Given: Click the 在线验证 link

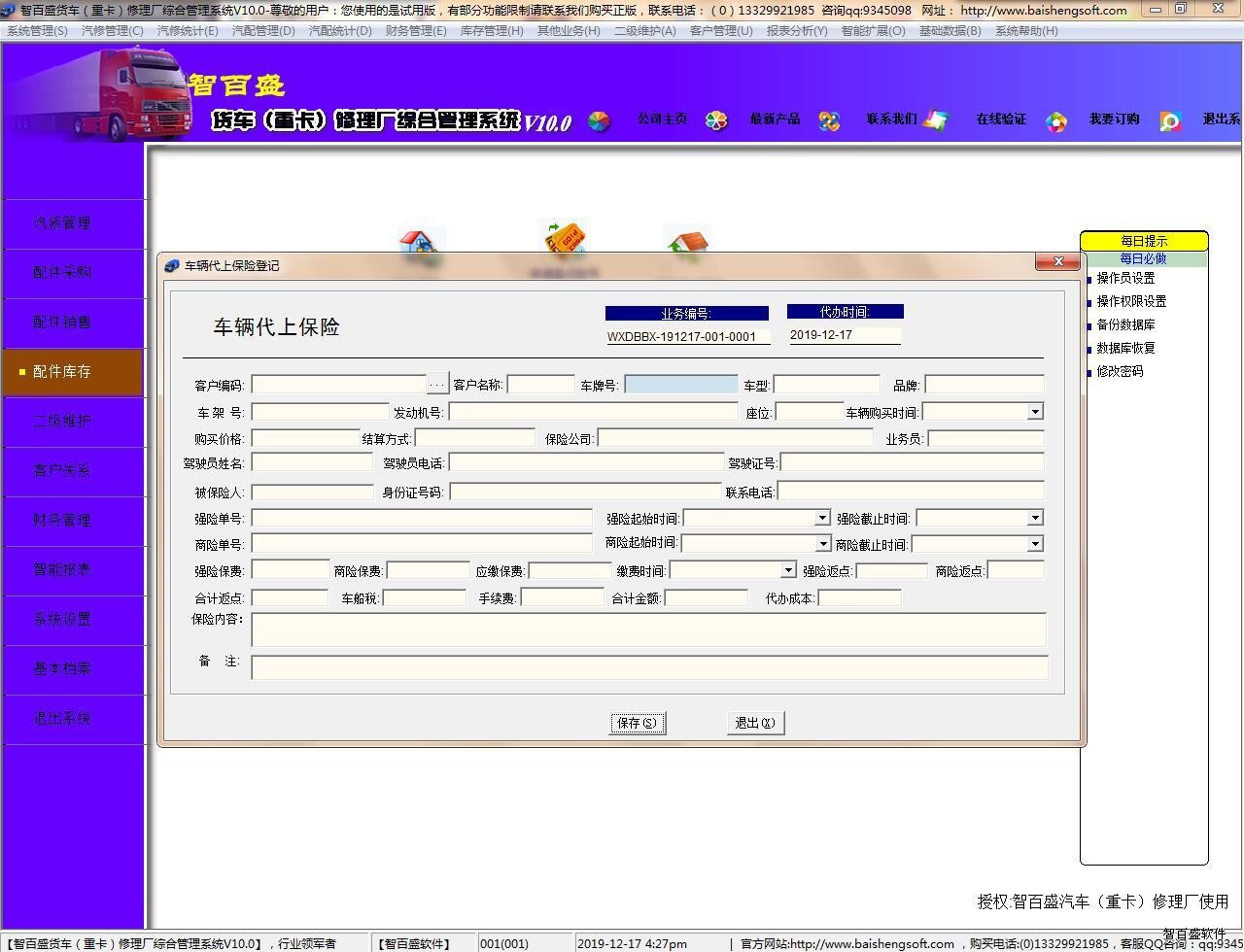Looking at the screenshot, I should (1001, 119).
